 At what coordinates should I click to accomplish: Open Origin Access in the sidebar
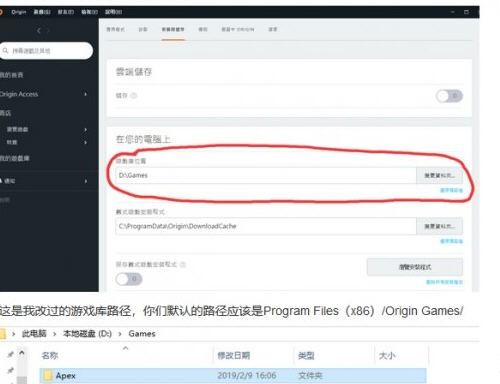coord(19,94)
